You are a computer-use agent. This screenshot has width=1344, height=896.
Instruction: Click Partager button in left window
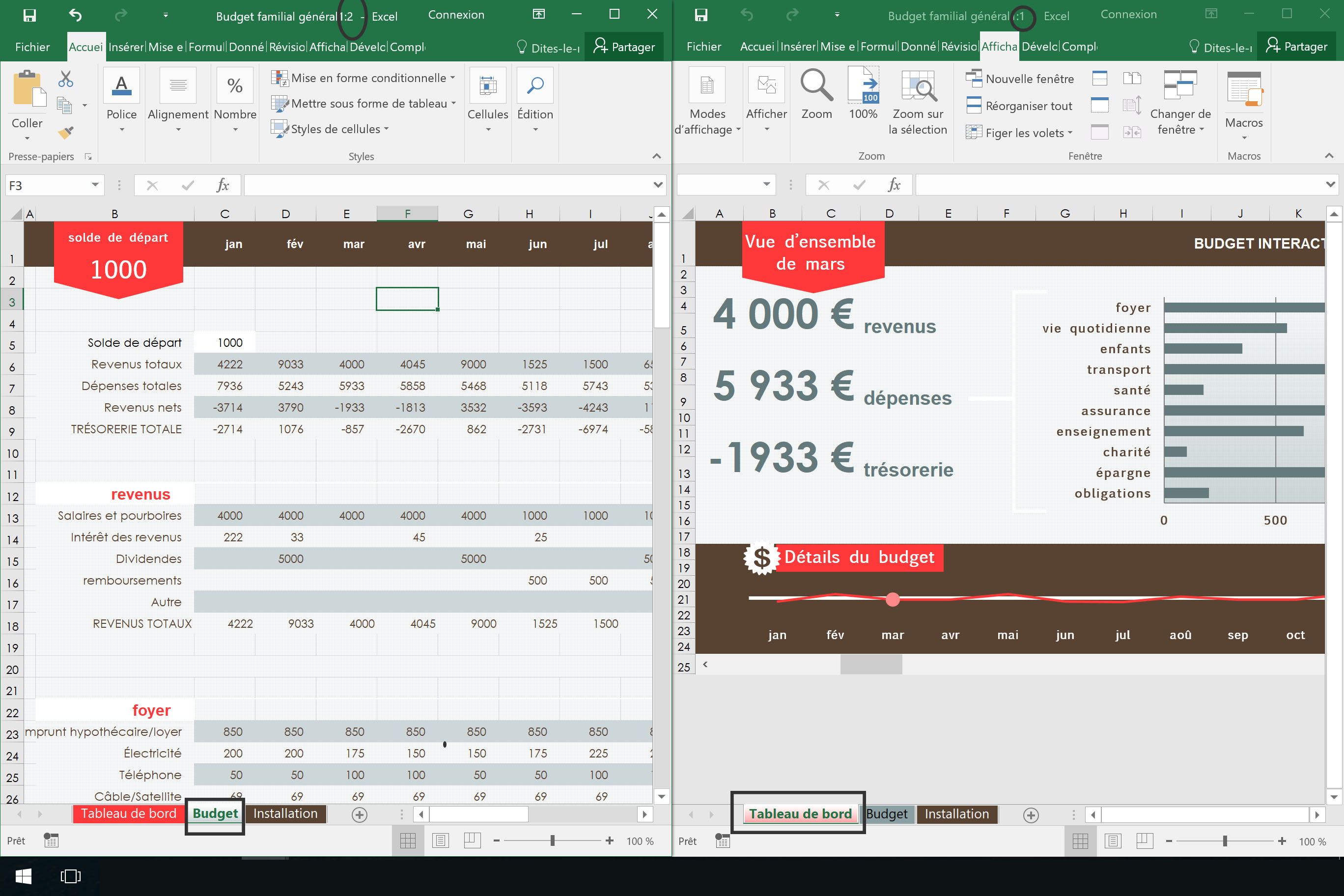click(624, 47)
